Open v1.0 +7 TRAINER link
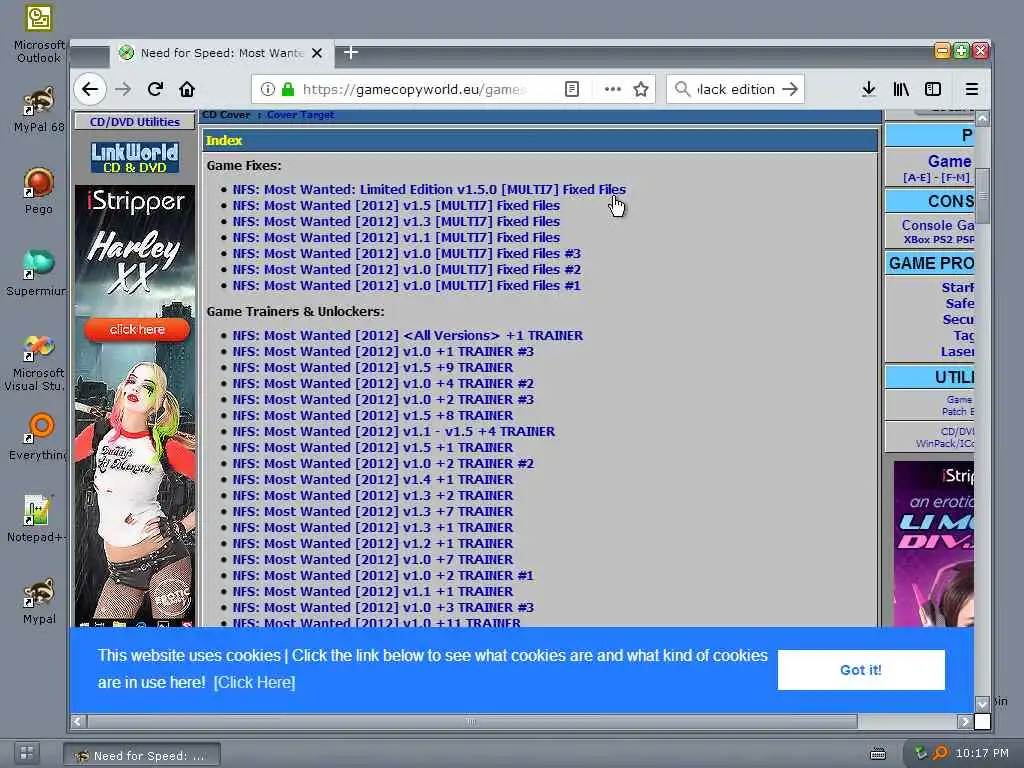Image resolution: width=1024 pixels, height=768 pixels. pyautogui.click(x=373, y=560)
